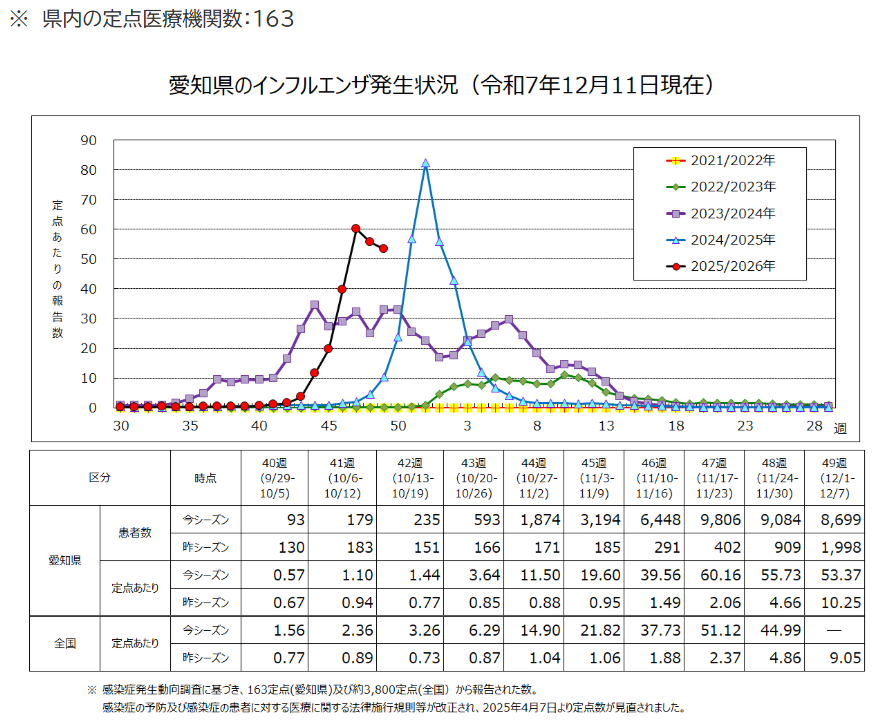Click the 49週 column header
Viewport: 883px width, 721px height.
coord(826,478)
